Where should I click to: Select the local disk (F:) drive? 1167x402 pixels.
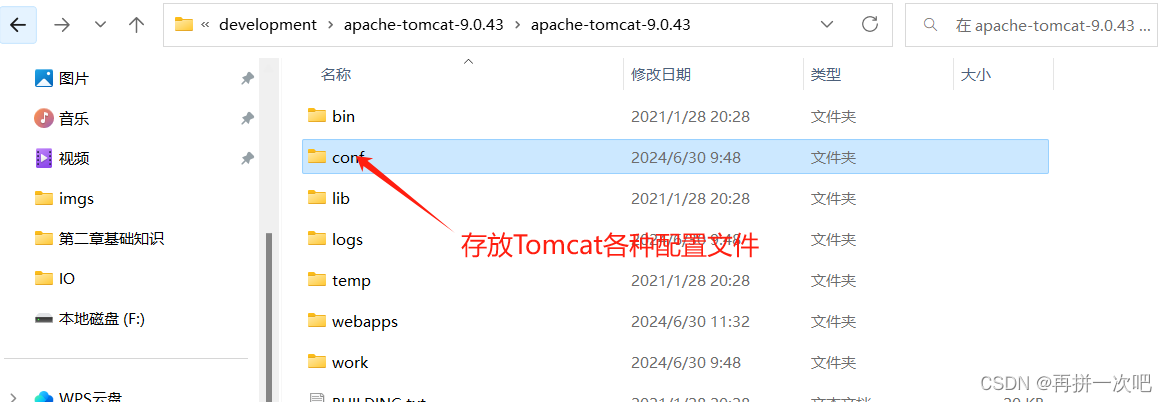click(x=89, y=319)
